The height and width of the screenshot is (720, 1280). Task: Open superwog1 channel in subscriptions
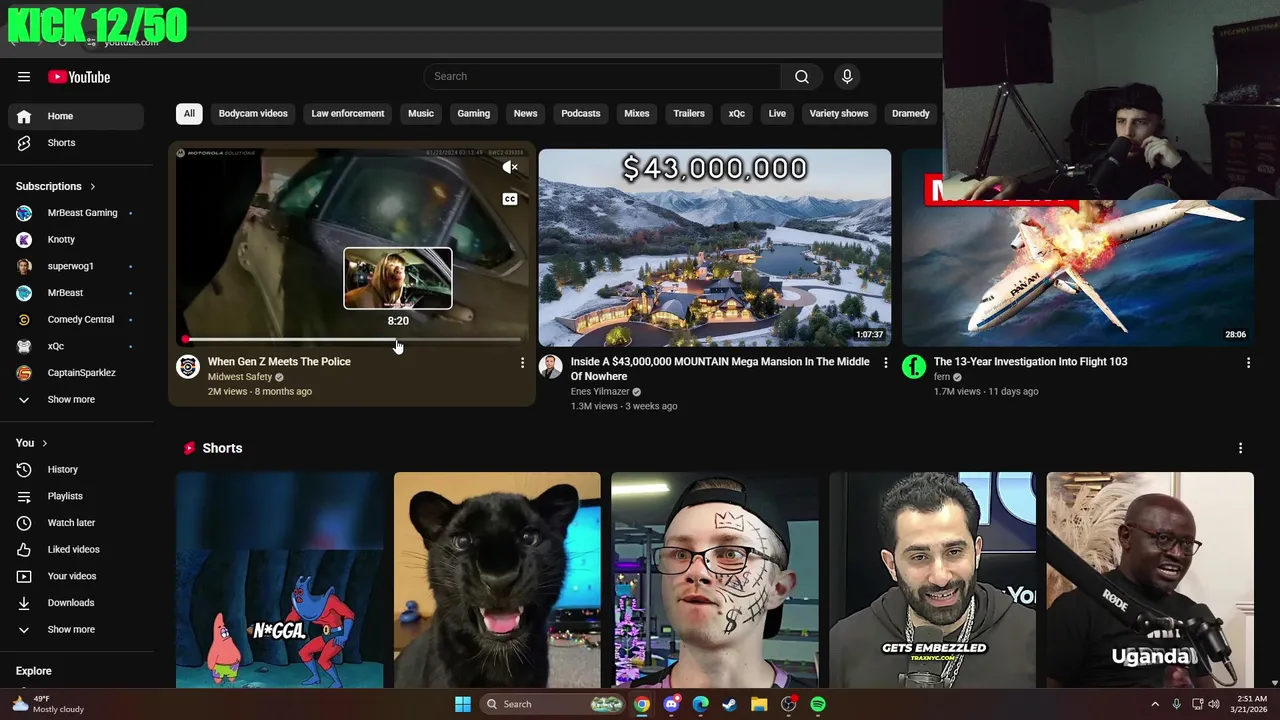(x=76, y=266)
